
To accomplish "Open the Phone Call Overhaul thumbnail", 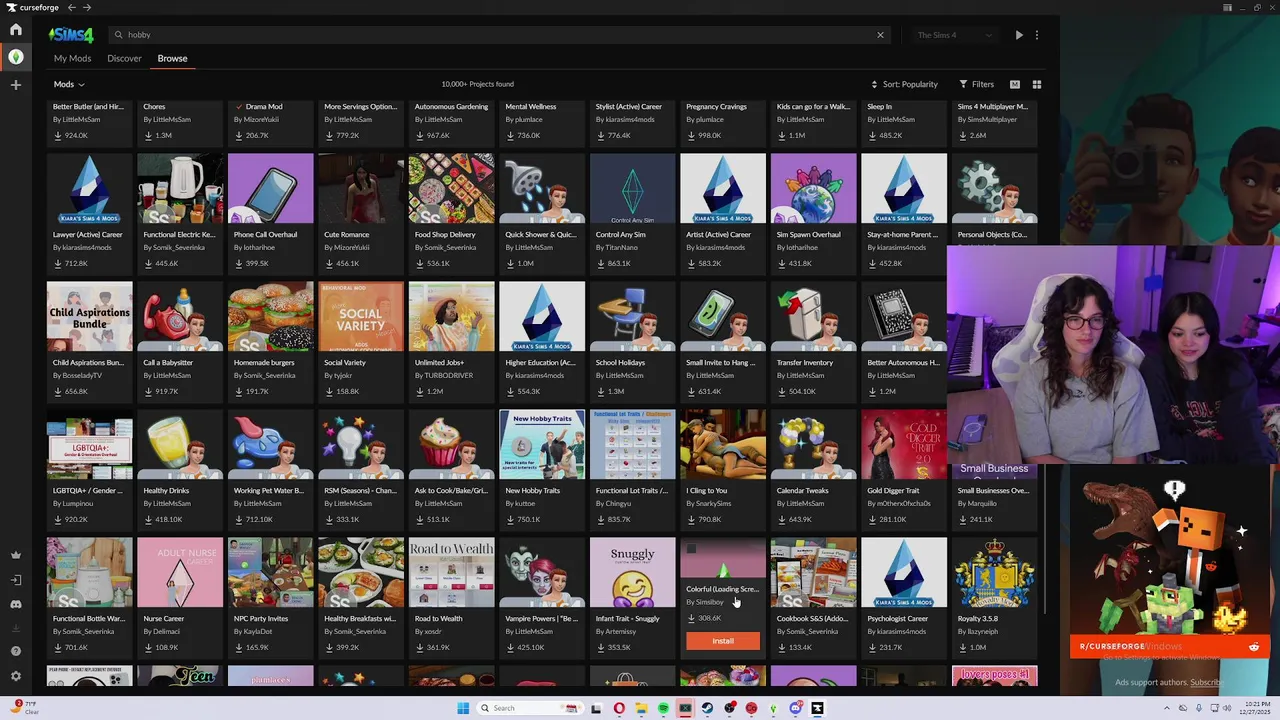I will coord(271,189).
